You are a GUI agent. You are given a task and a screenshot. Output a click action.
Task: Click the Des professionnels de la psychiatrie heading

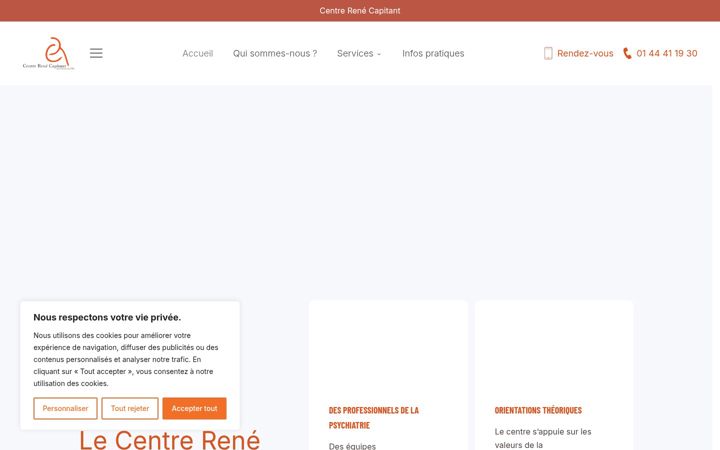click(x=374, y=417)
